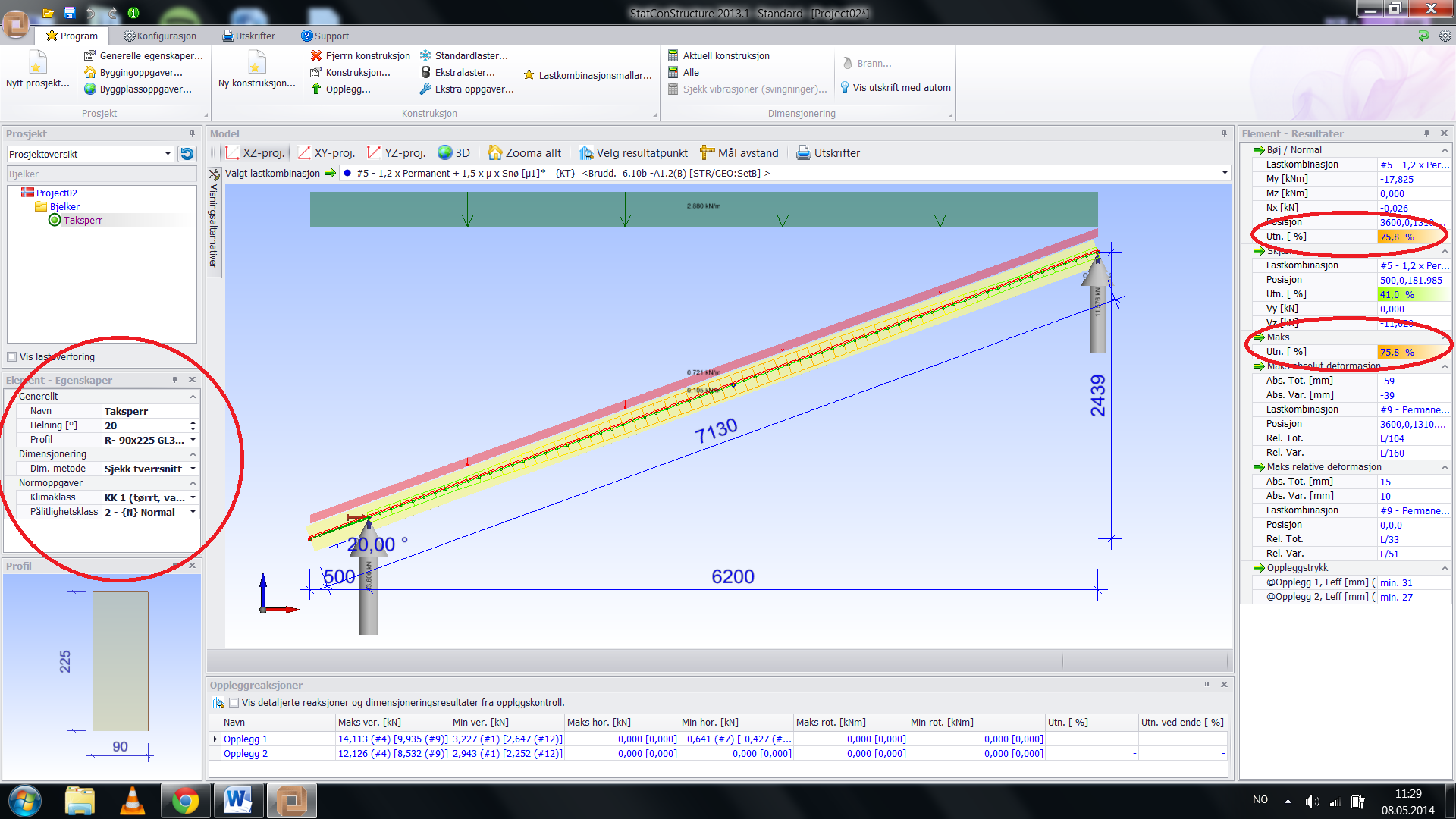Click the Utskrifter printer icon in Model toolbar
Screen dimensions: 1456x819
coord(804,153)
